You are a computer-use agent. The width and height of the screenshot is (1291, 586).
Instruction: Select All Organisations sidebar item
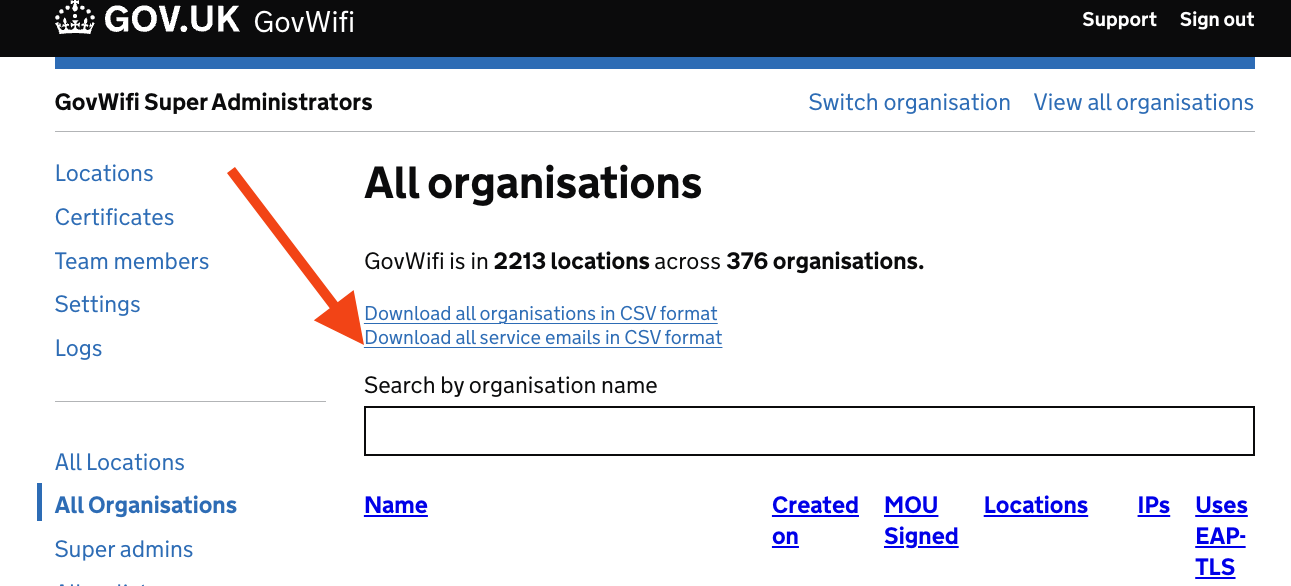pos(146,505)
